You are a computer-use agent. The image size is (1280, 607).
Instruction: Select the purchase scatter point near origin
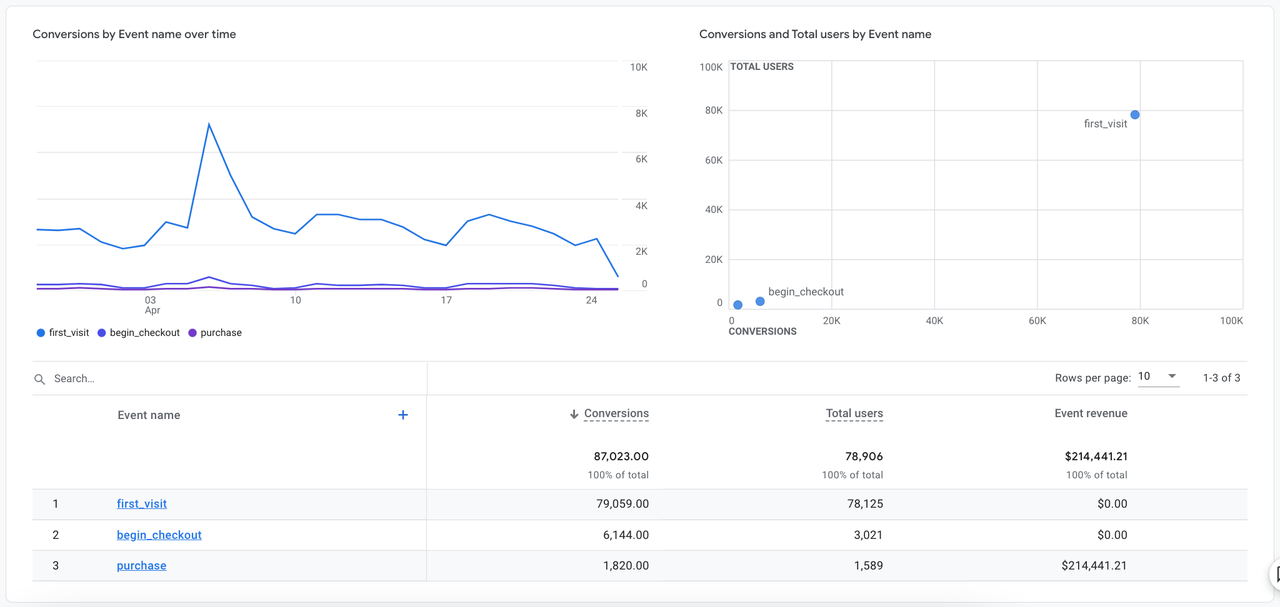click(738, 305)
